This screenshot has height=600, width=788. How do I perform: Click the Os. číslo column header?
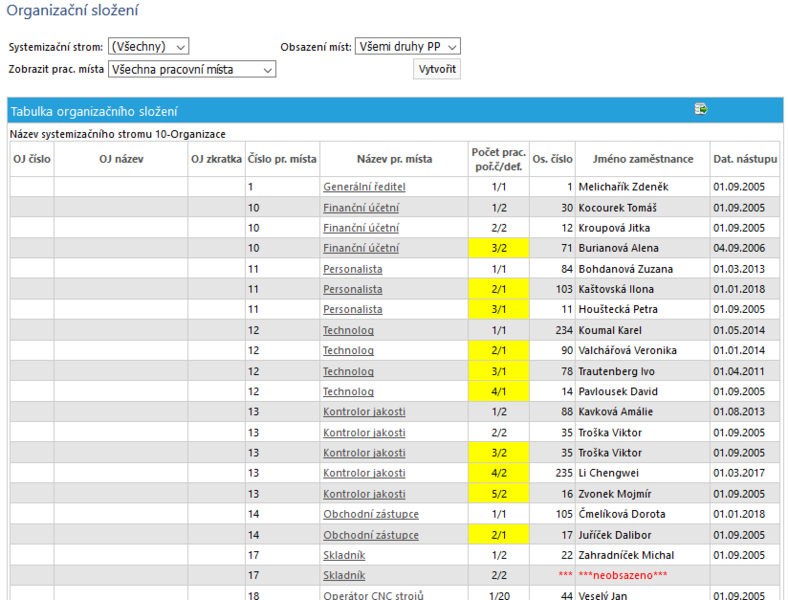tap(552, 159)
